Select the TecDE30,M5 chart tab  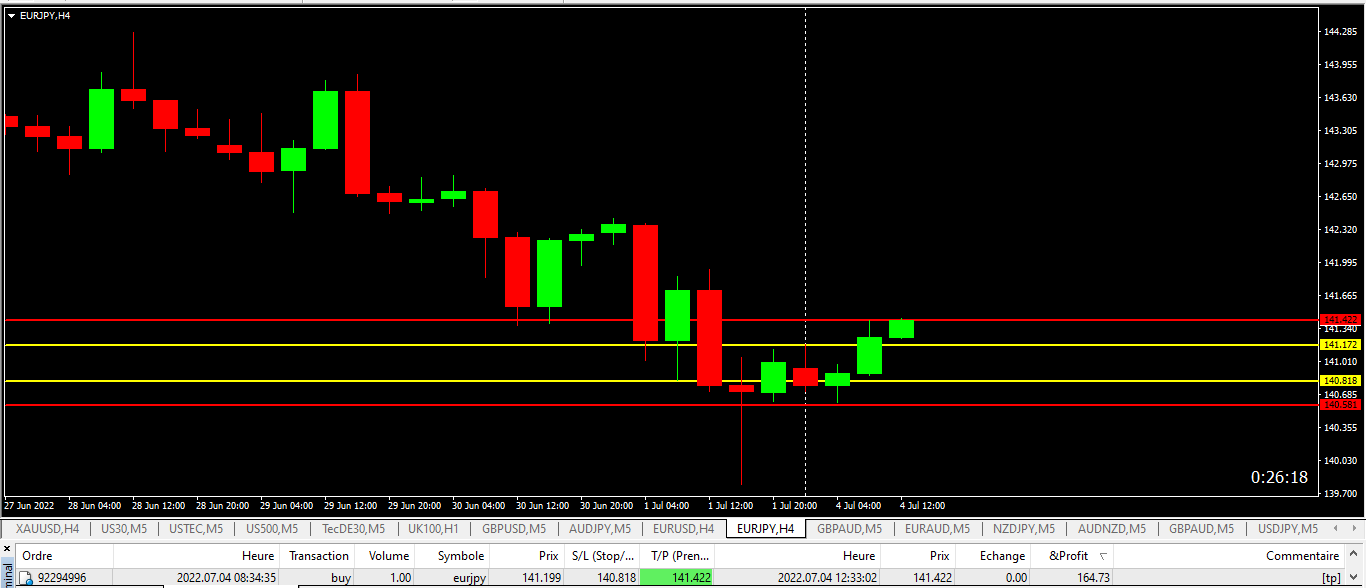coord(353,528)
